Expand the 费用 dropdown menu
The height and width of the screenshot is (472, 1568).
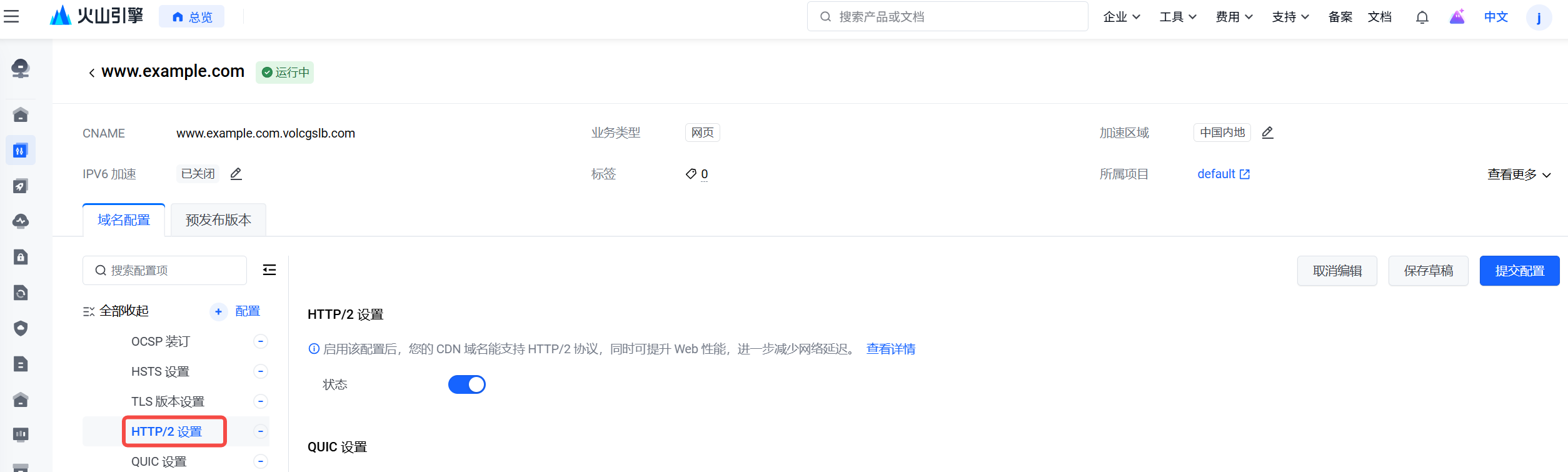pos(1234,17)
